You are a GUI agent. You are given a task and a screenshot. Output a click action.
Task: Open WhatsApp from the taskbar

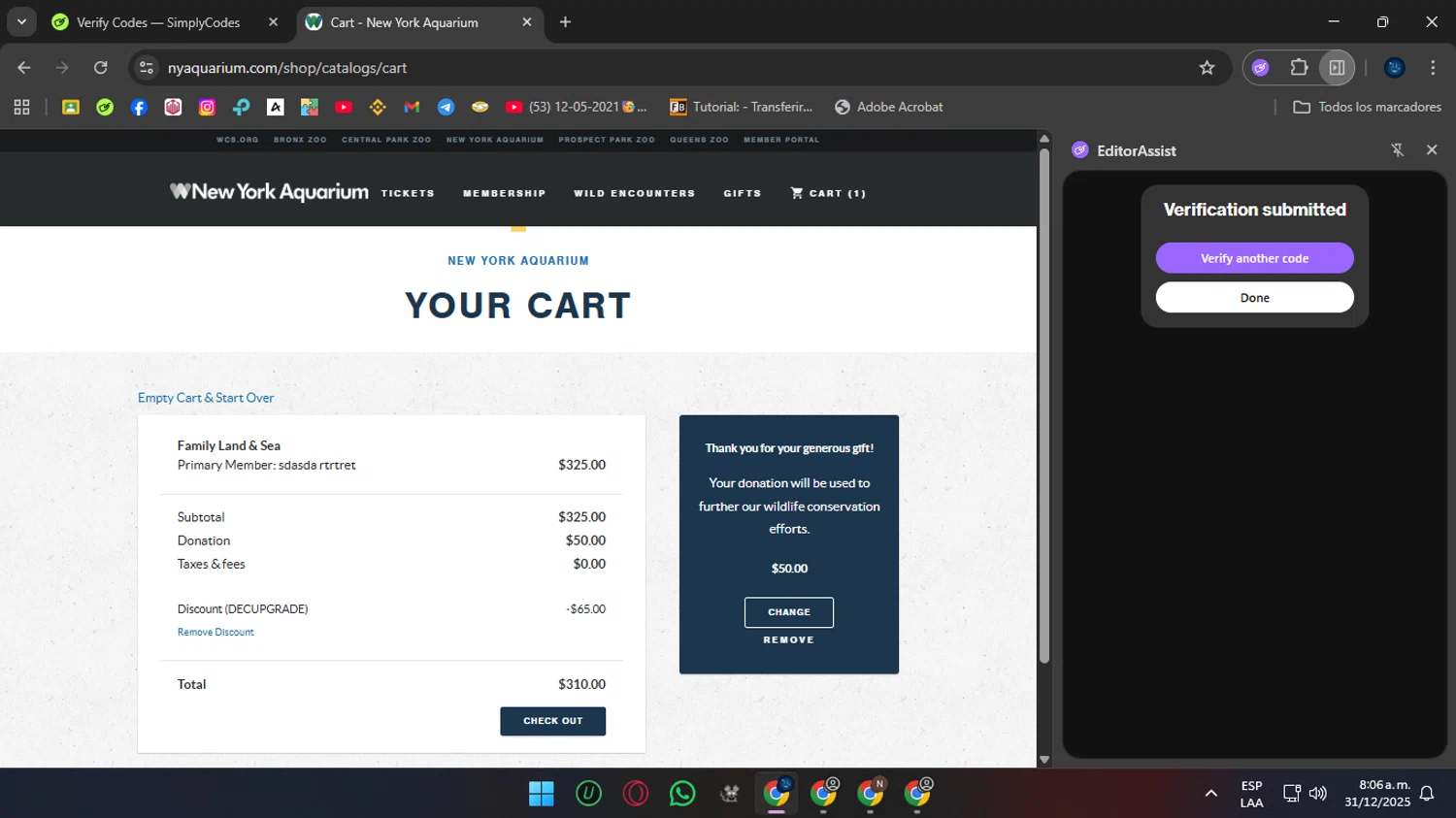point(682,794)
